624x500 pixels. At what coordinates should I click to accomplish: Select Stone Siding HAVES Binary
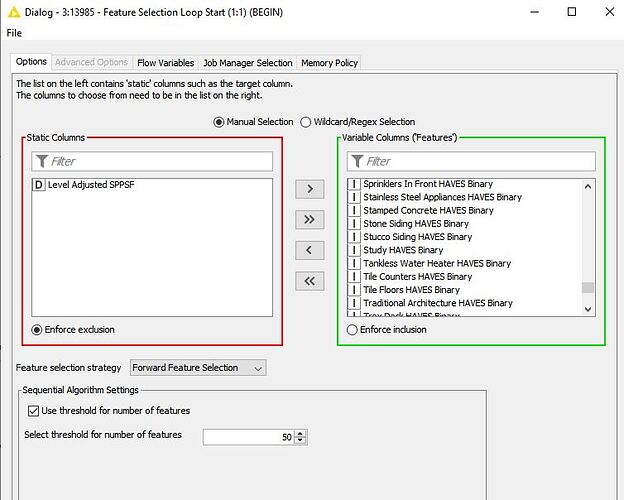pos(416,223)
